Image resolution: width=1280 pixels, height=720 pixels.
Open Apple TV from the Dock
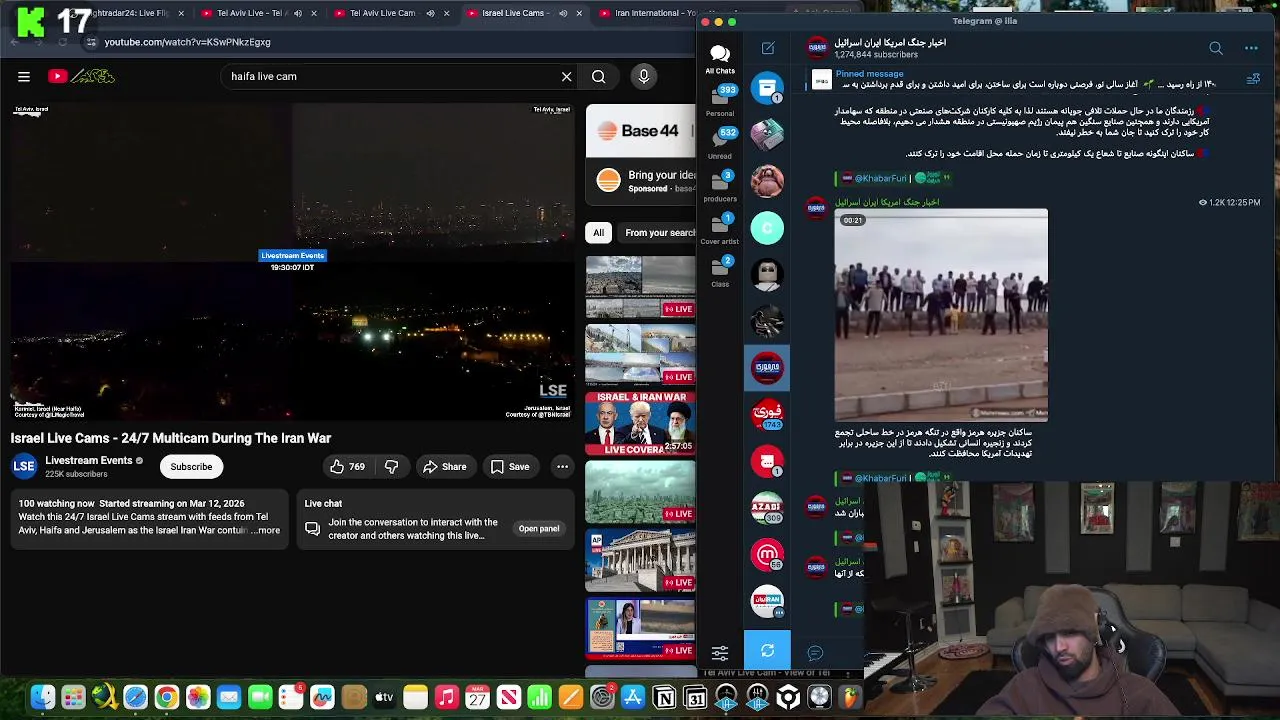384,697
